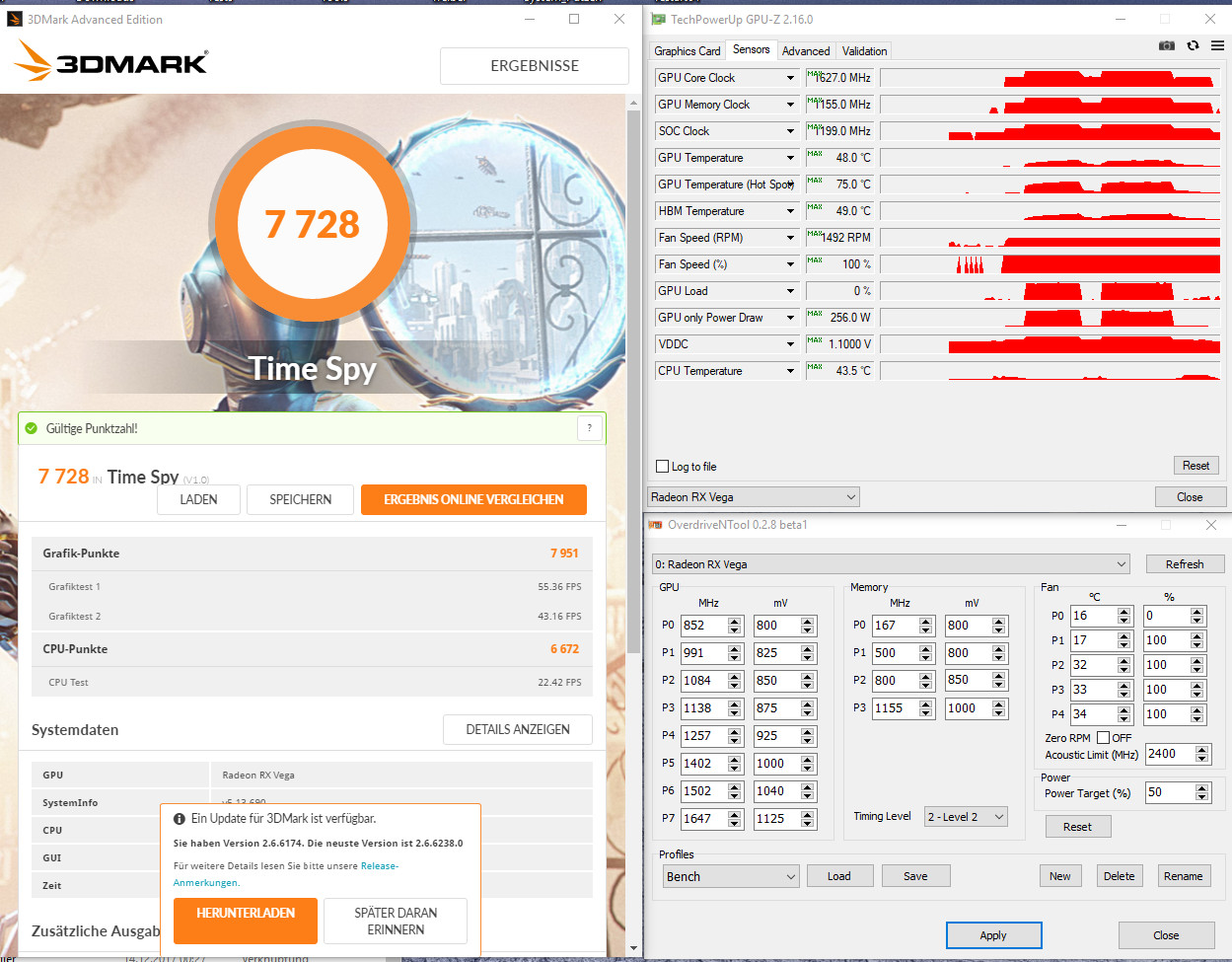Click the Grafik-Punkte score 7 951
This screenshot has width=1232, height=962.
point(564,554)
